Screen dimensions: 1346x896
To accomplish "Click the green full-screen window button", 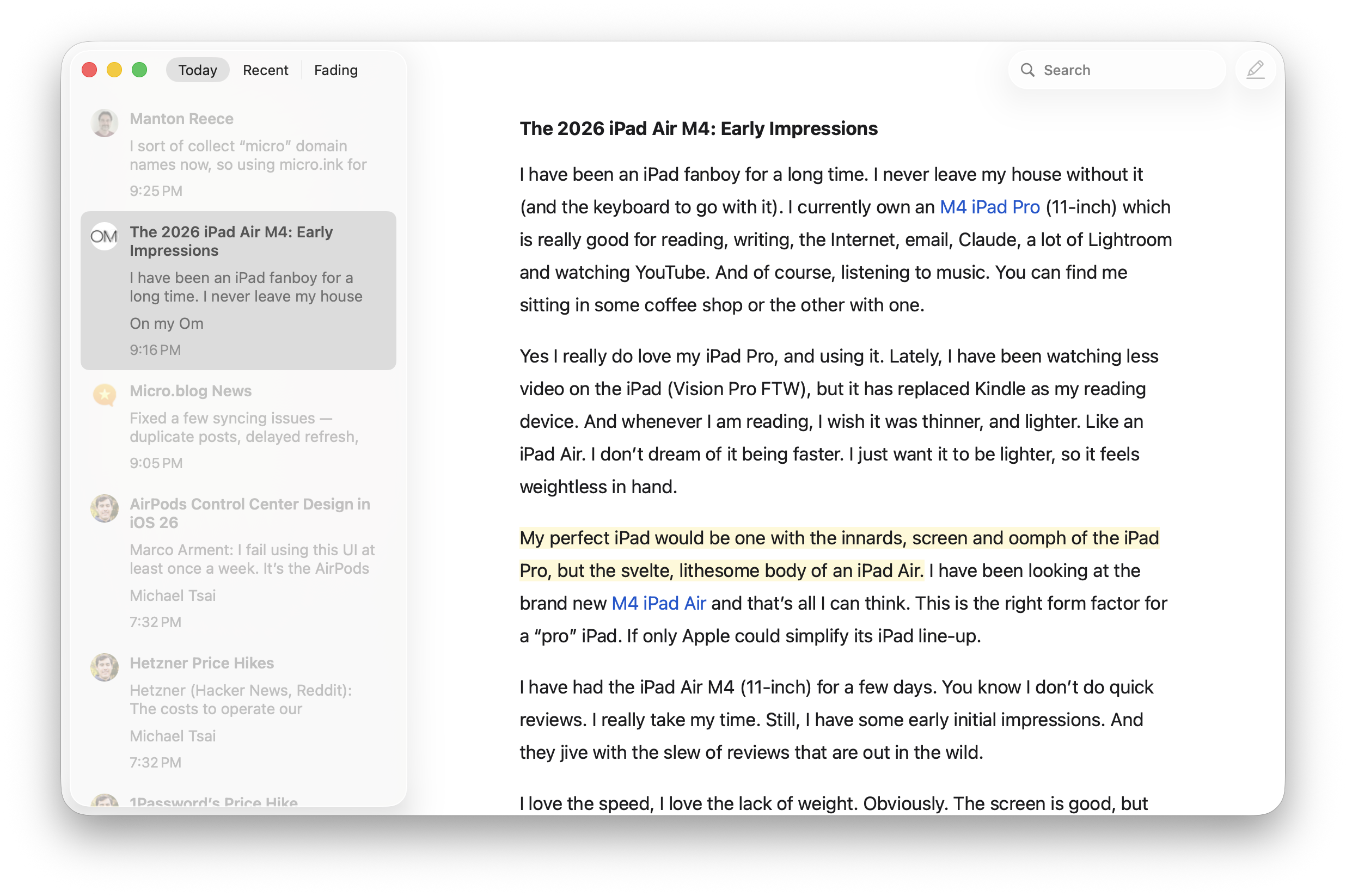I will (139, 69).
